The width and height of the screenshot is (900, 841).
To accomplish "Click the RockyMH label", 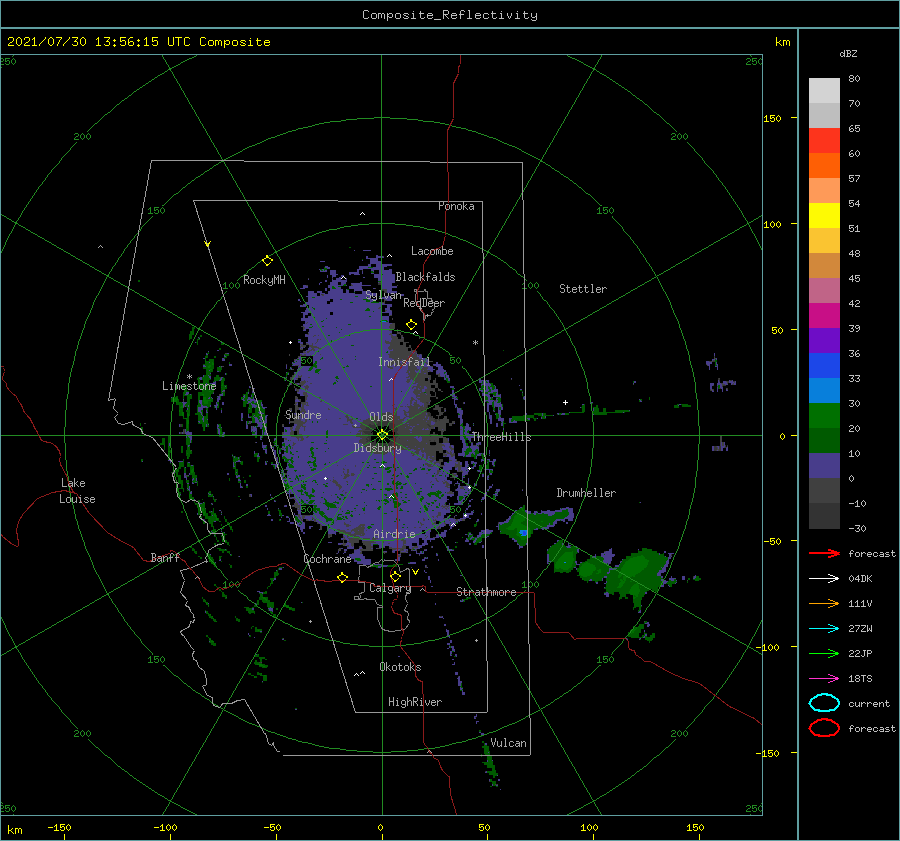I will click(264, 280).
